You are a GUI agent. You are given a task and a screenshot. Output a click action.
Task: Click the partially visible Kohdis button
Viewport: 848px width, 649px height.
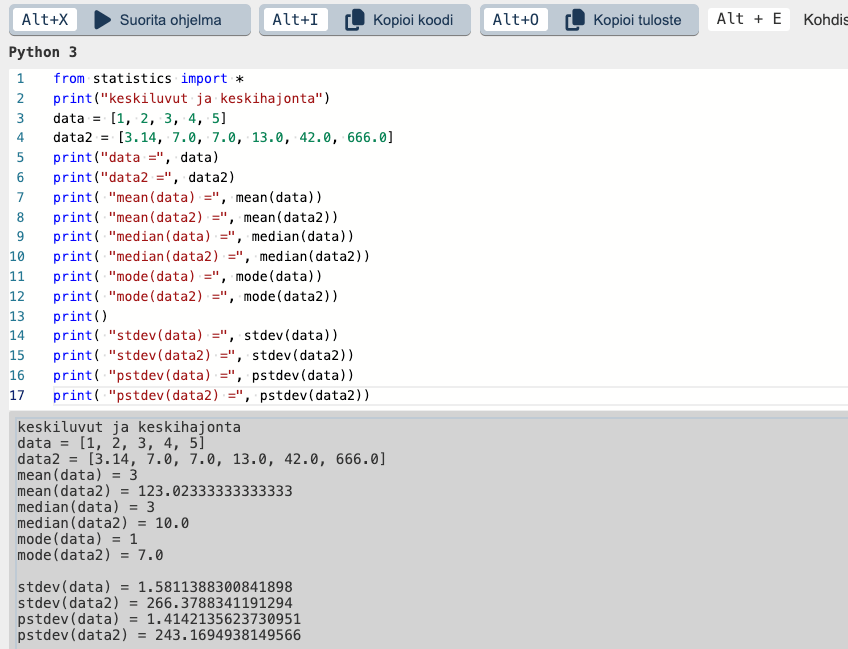[x=824, y=20]
